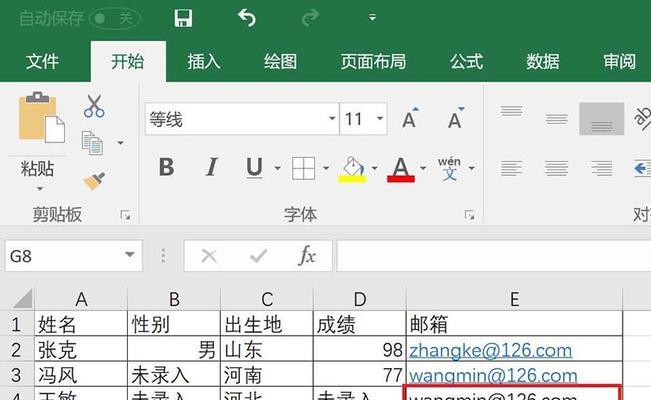Click the Save disk icon
This screenshot has height=400, width=651.
(183, 18)
